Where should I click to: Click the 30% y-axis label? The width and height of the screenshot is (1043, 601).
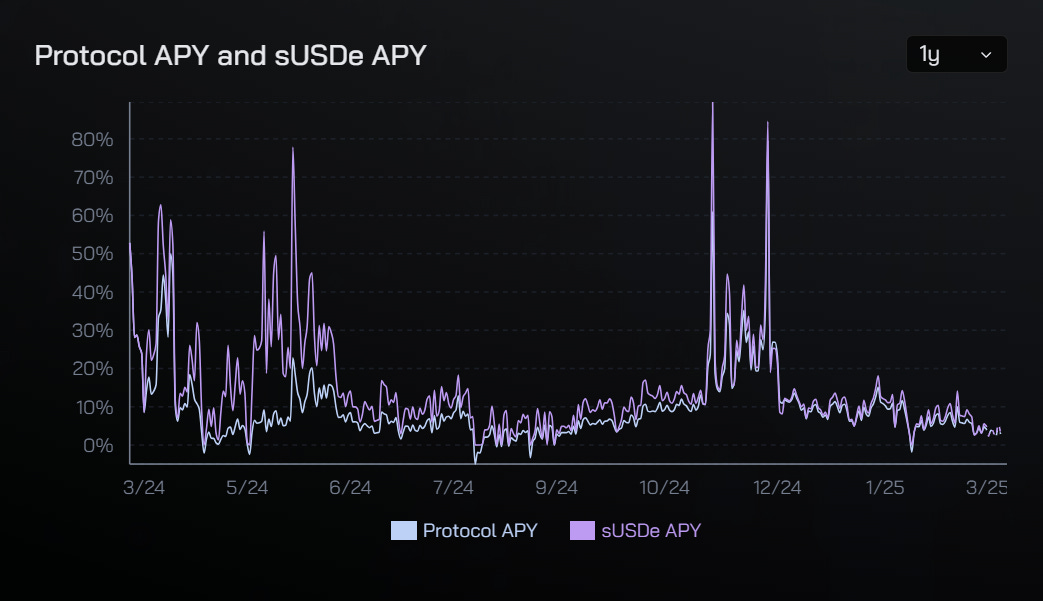pyautogui.click(x=92, y=330)
